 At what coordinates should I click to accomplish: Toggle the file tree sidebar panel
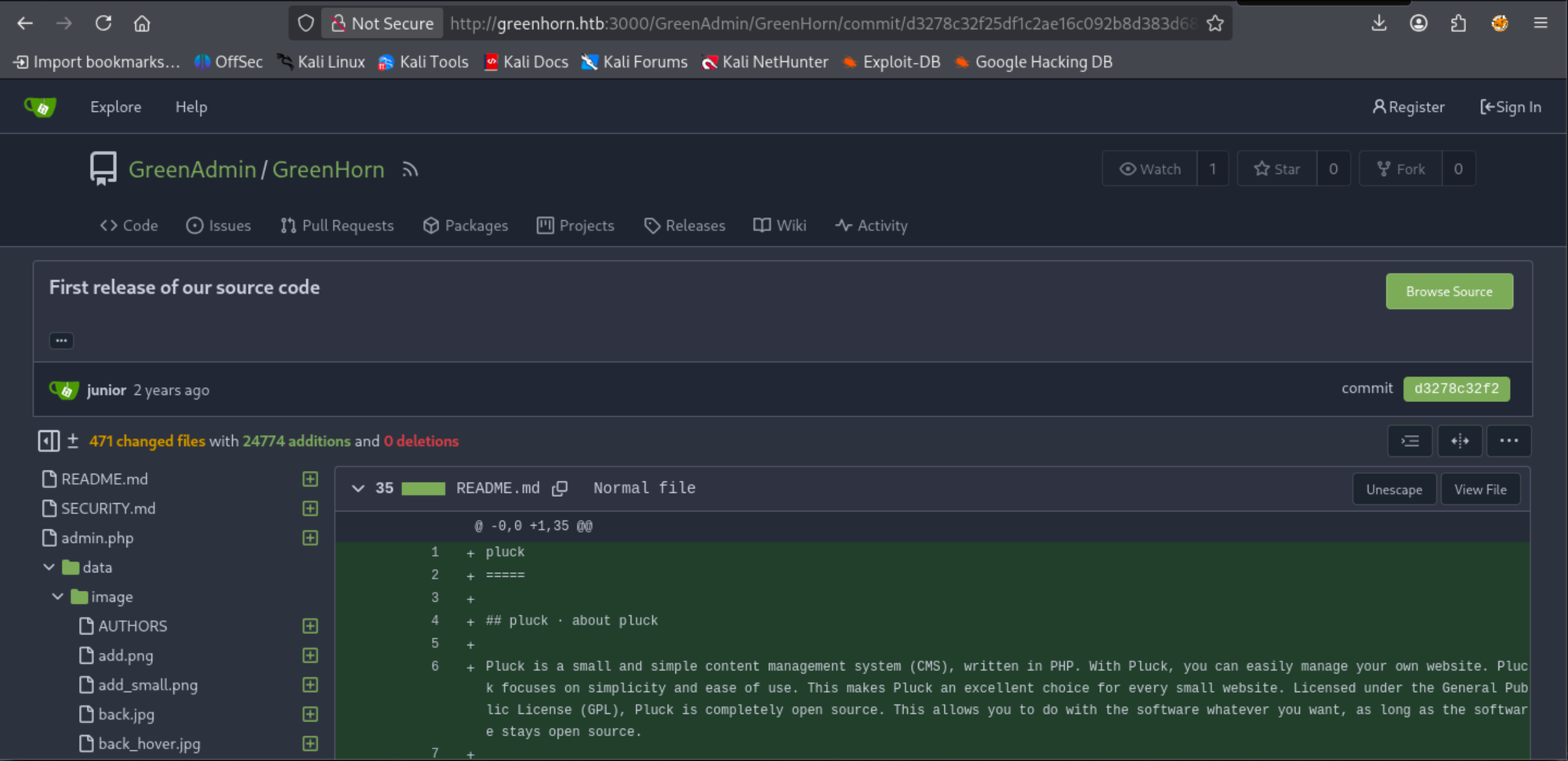49,441
